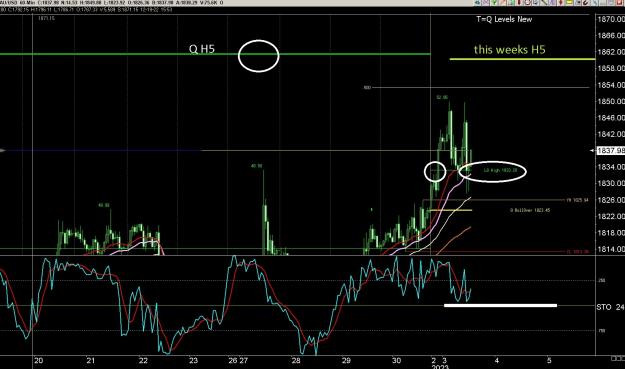Click the current-price arrow marker on left edge
The image size is (625, 369).
coord(3,151)
